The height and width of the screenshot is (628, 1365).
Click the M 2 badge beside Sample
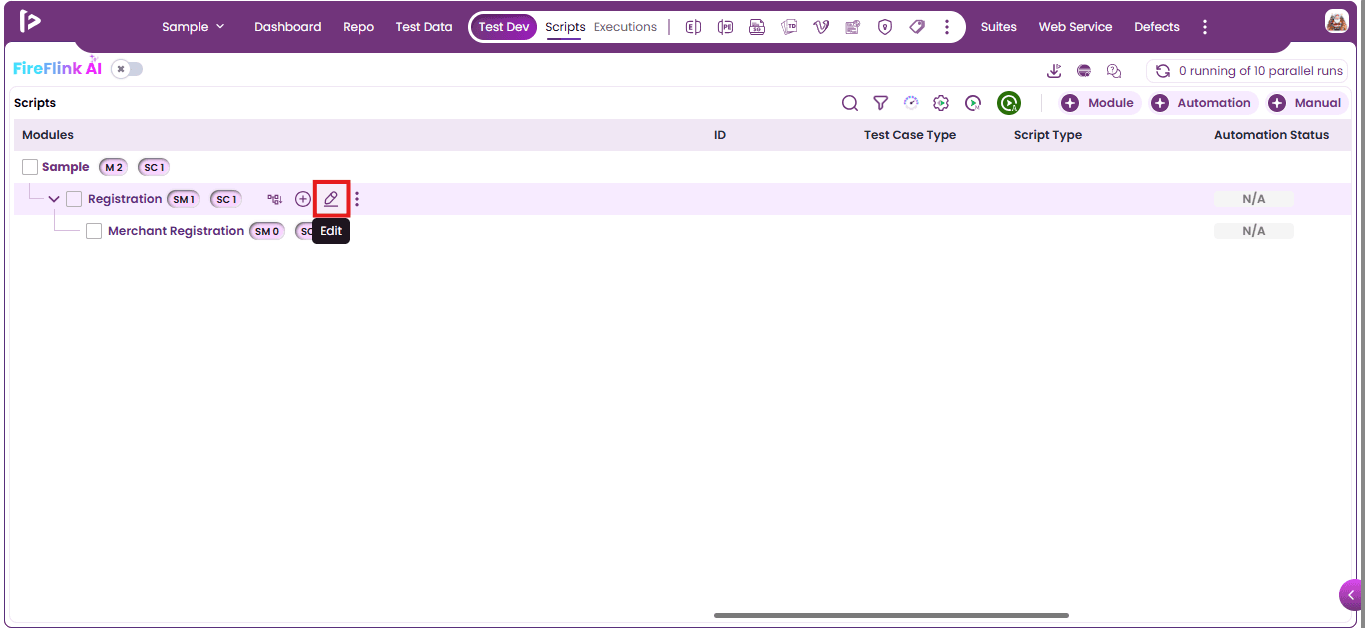114,167
